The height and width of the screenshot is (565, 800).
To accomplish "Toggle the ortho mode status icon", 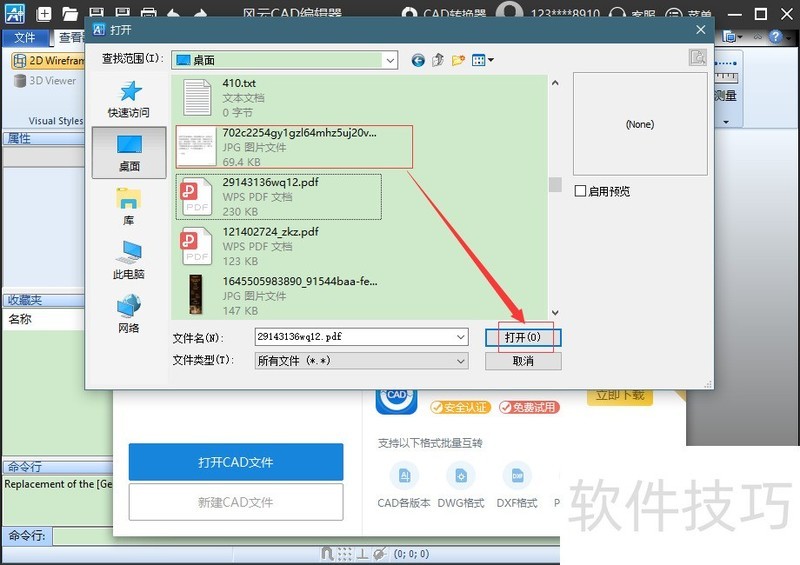I will click(361, 553).
